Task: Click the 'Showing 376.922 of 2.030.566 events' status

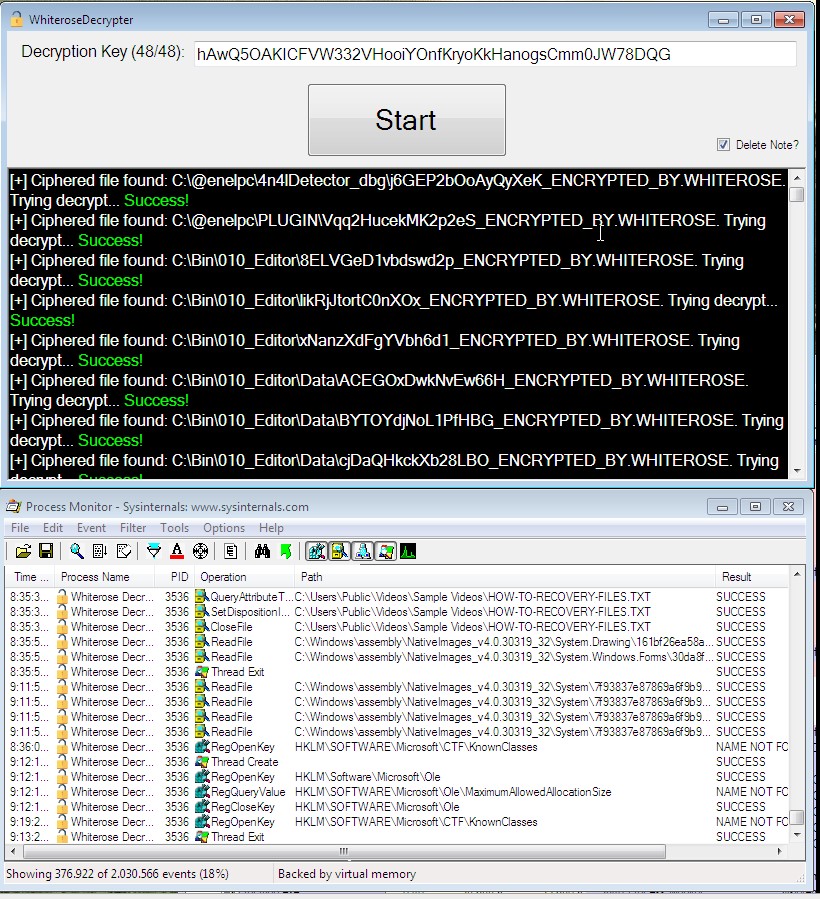Action: 117,874
